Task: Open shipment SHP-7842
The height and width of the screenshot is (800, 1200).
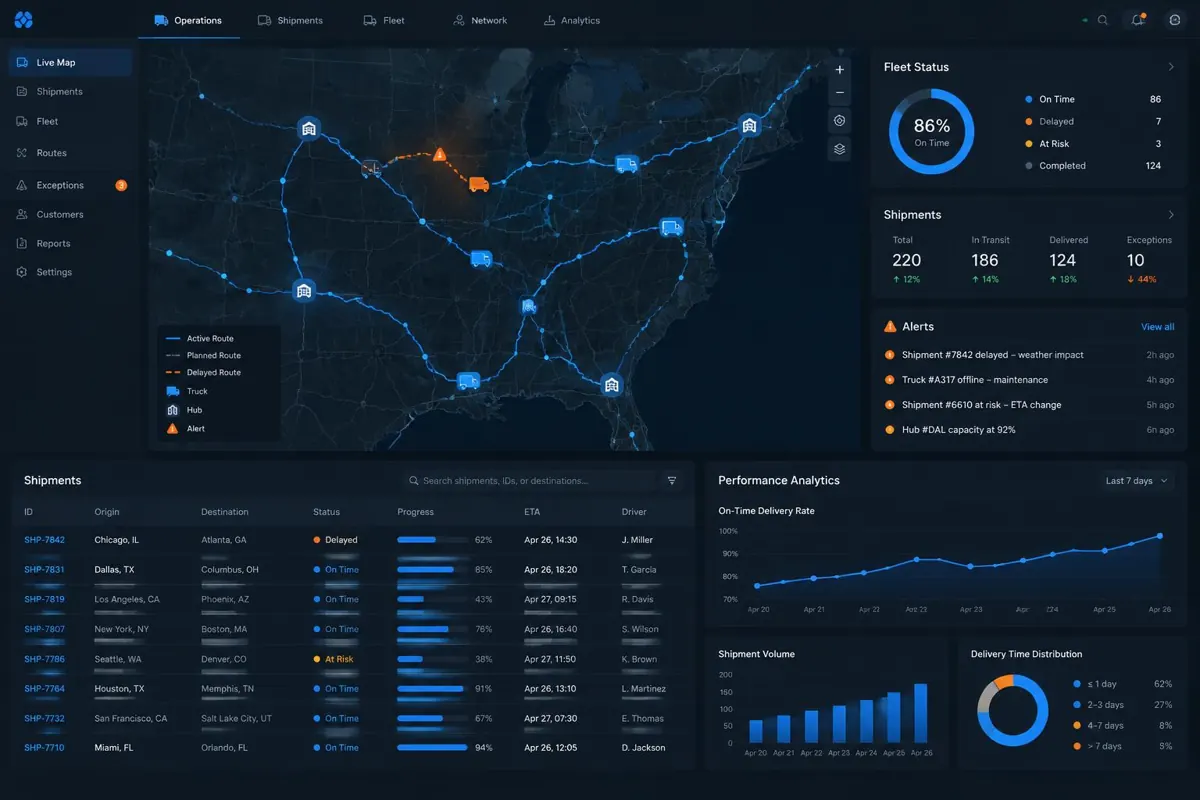Action: pos(44,540)
